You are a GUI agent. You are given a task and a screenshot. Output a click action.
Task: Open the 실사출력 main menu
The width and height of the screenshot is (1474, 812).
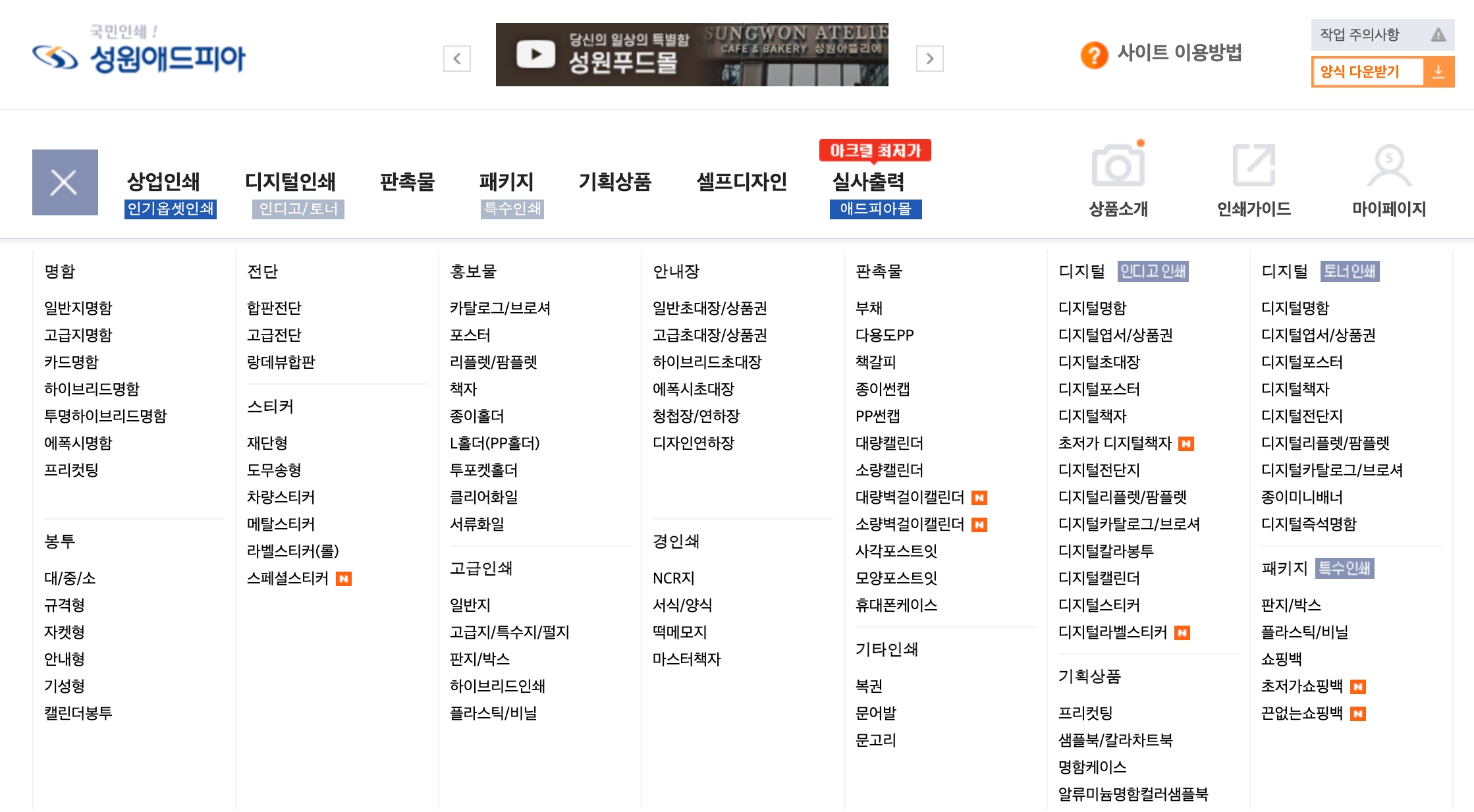868,181
